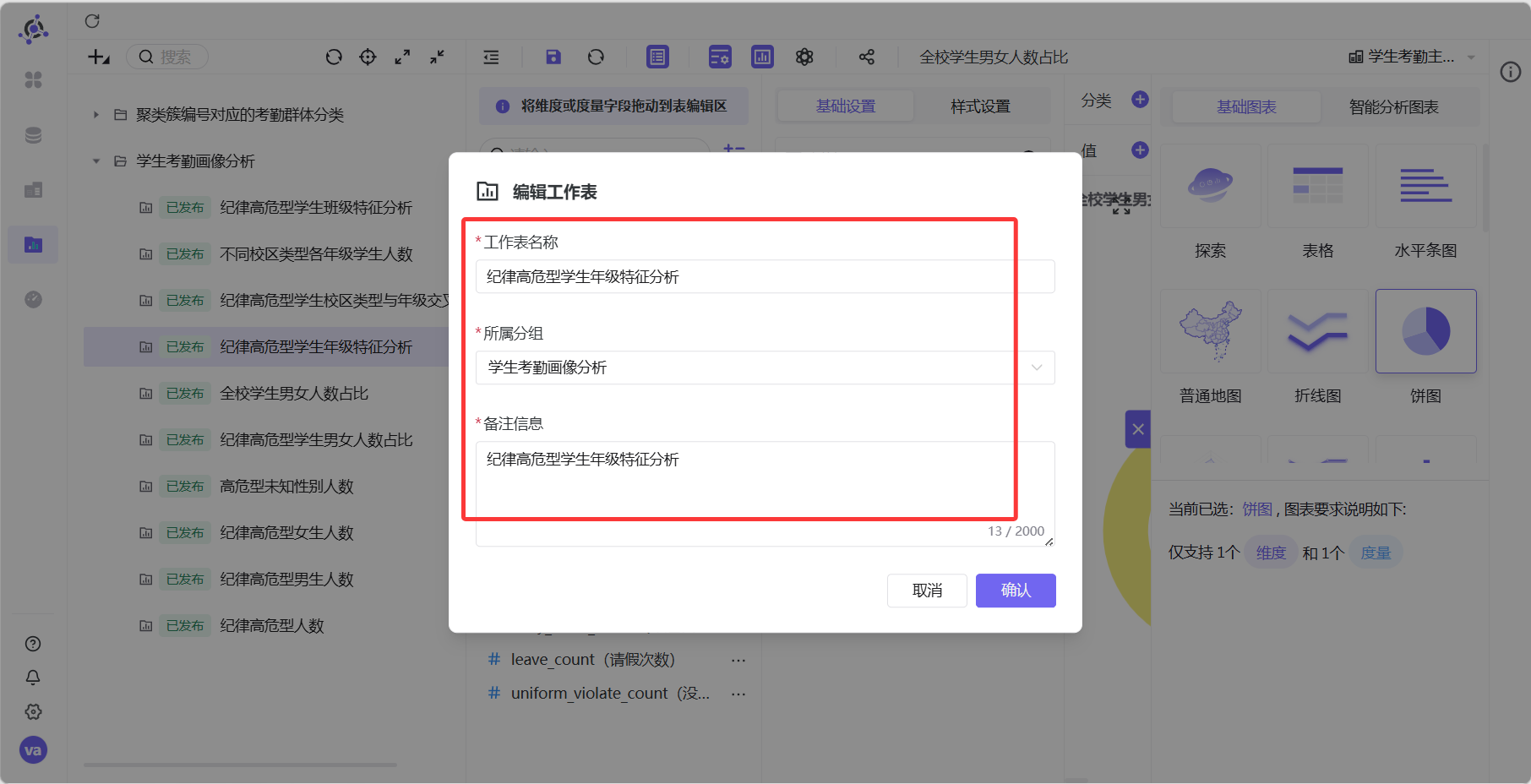This screenshot has width=1531, height=784.
Task: Open options for leave_count field
Action: [738, 660]
